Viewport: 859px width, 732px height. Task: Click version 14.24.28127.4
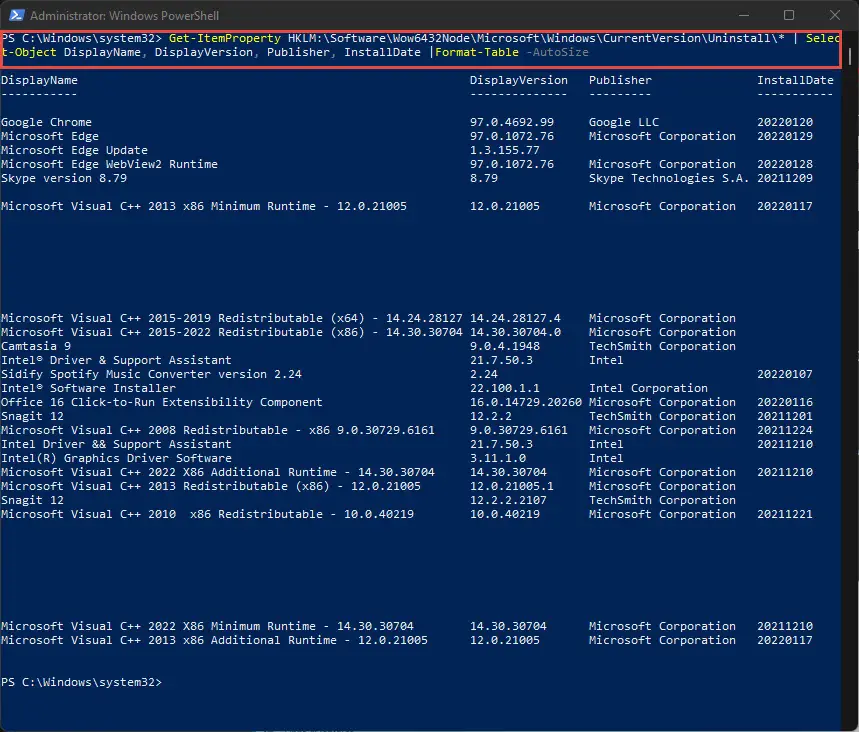tap(516, 318)
